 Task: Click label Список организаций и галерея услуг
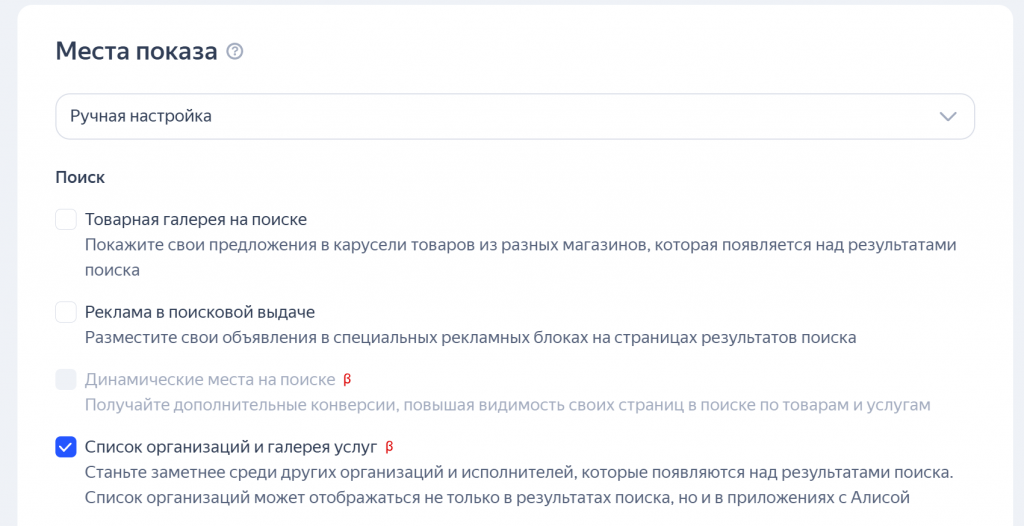[231, 447]
